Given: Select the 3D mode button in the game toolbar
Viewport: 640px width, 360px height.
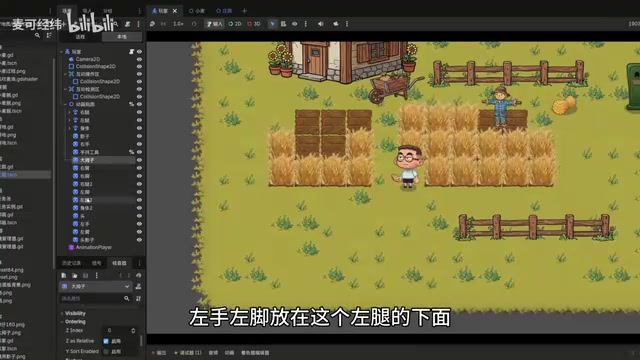Looking at the screenshot, I should [253, 24].
